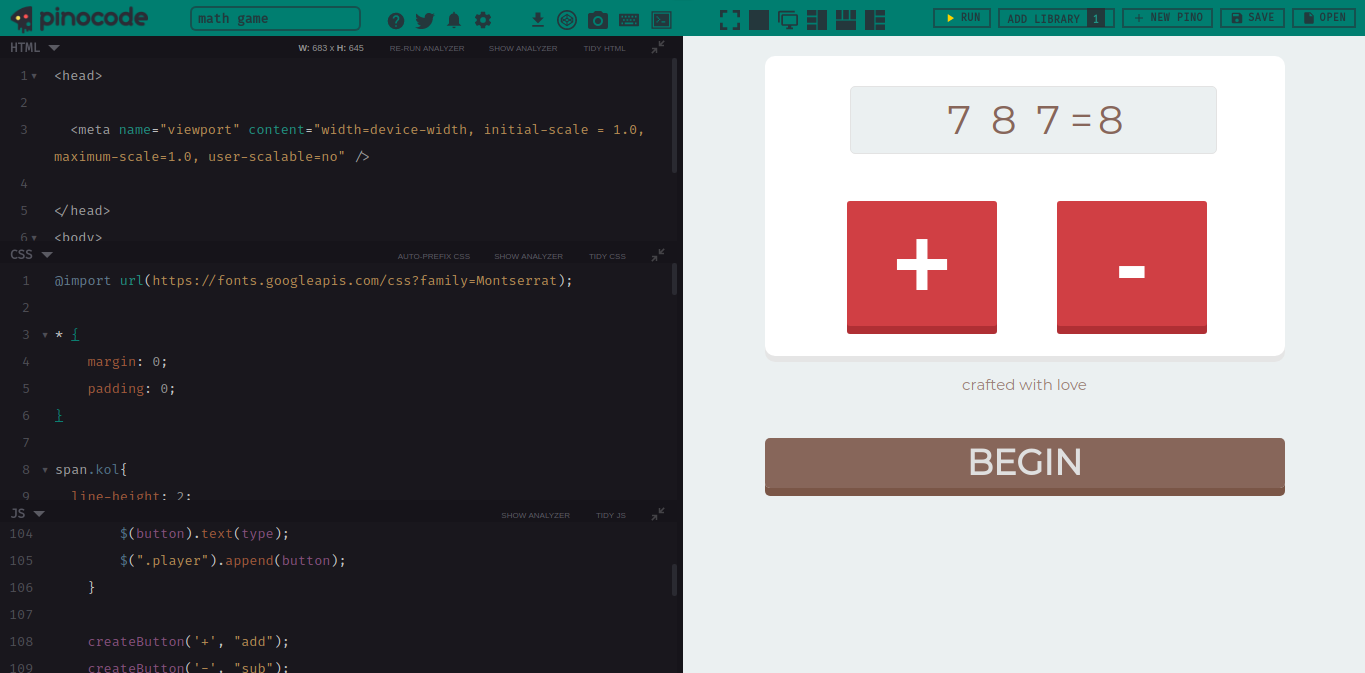This screenshot has height=673, width=1365.
Task: Open the console terminal icon
Action: pyautogui.click(x=659, y=19)
